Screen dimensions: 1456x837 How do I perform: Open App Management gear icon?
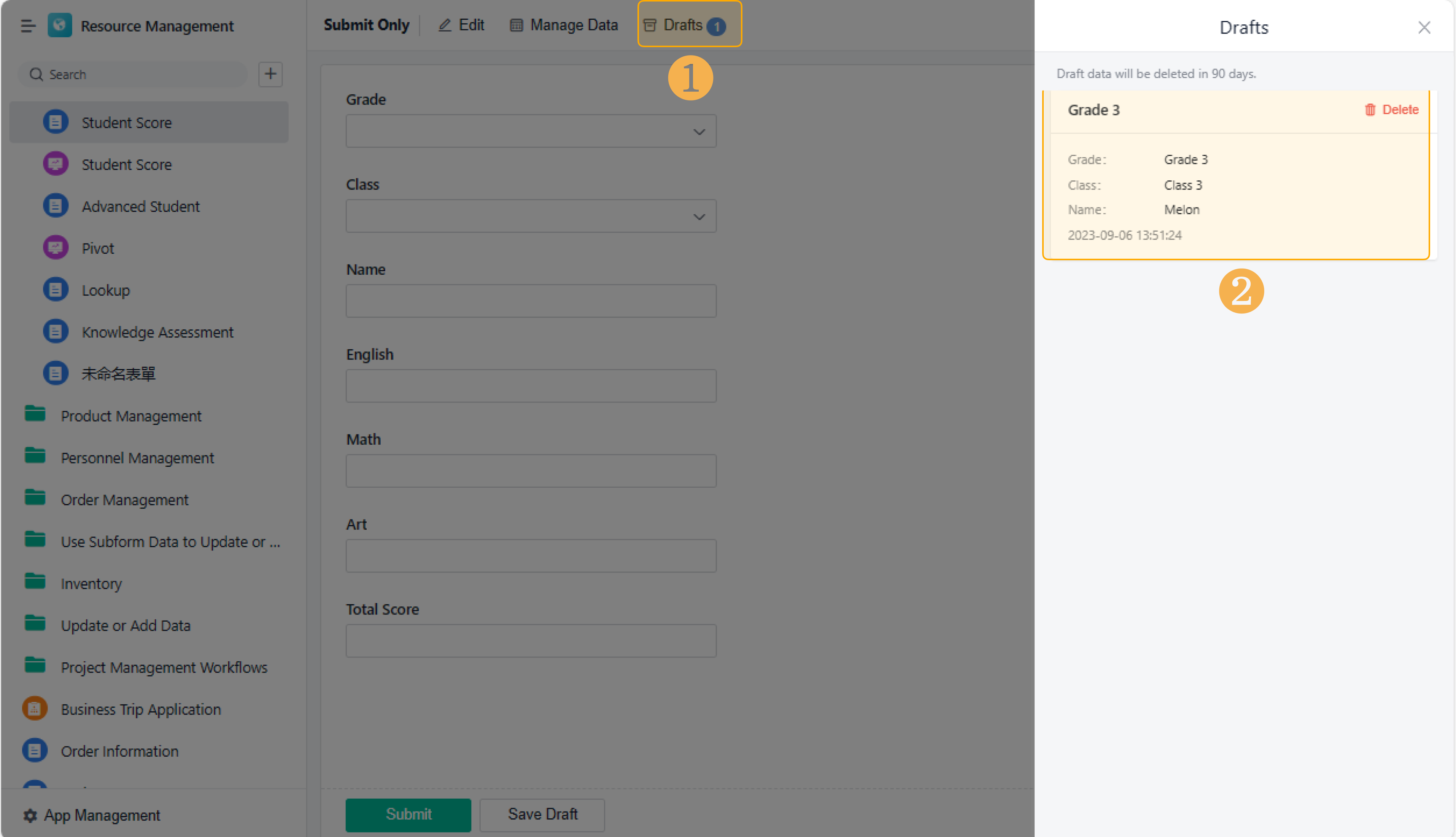[x=30, y=815]
